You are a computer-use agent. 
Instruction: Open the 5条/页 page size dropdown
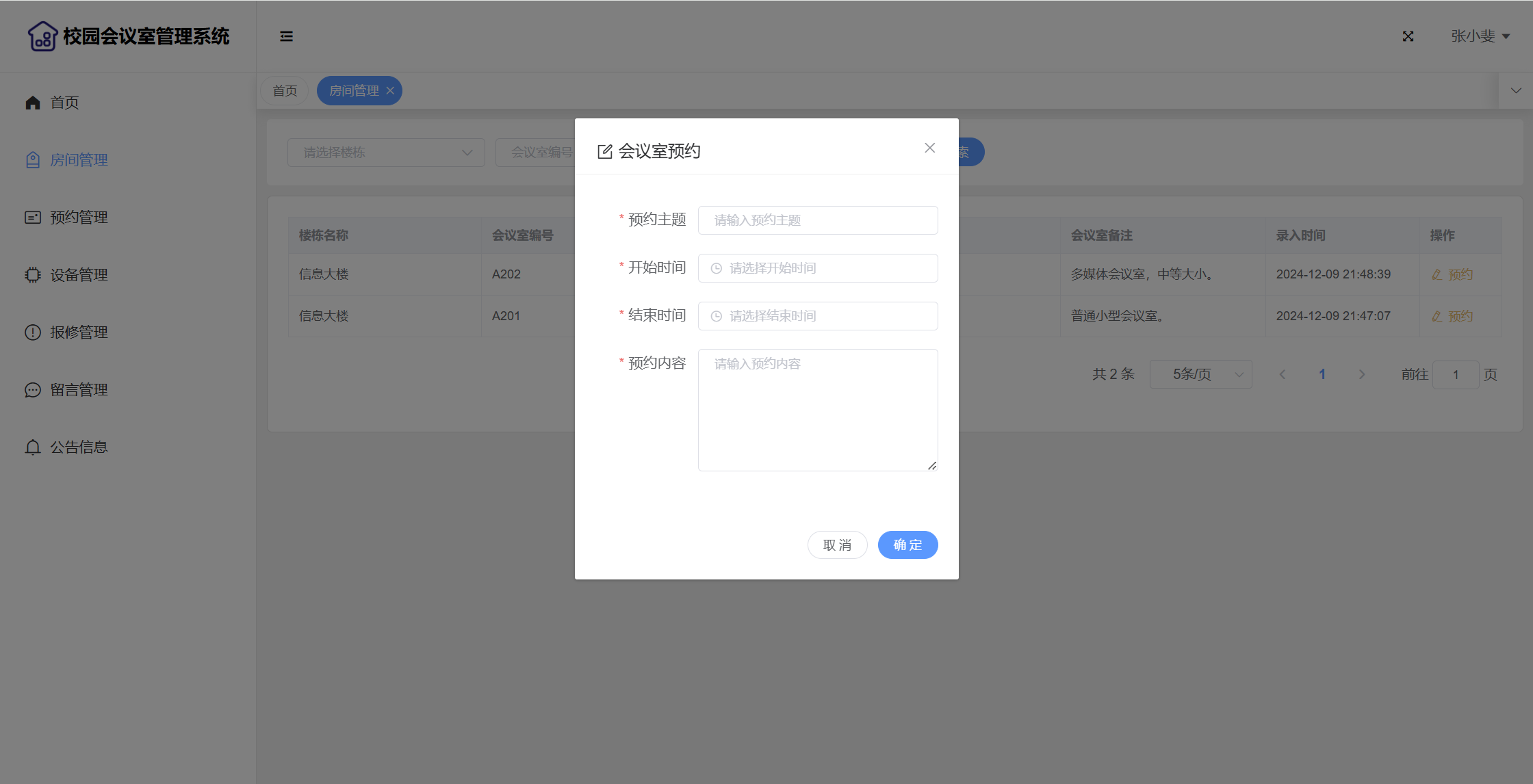point(1200,374)
